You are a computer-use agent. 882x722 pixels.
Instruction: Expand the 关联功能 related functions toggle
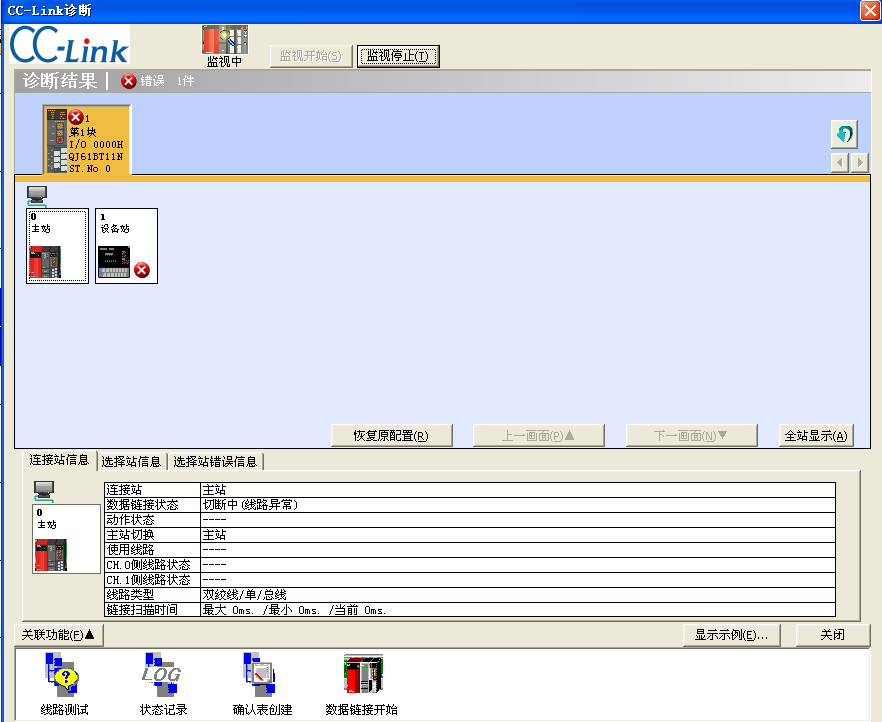59,634
